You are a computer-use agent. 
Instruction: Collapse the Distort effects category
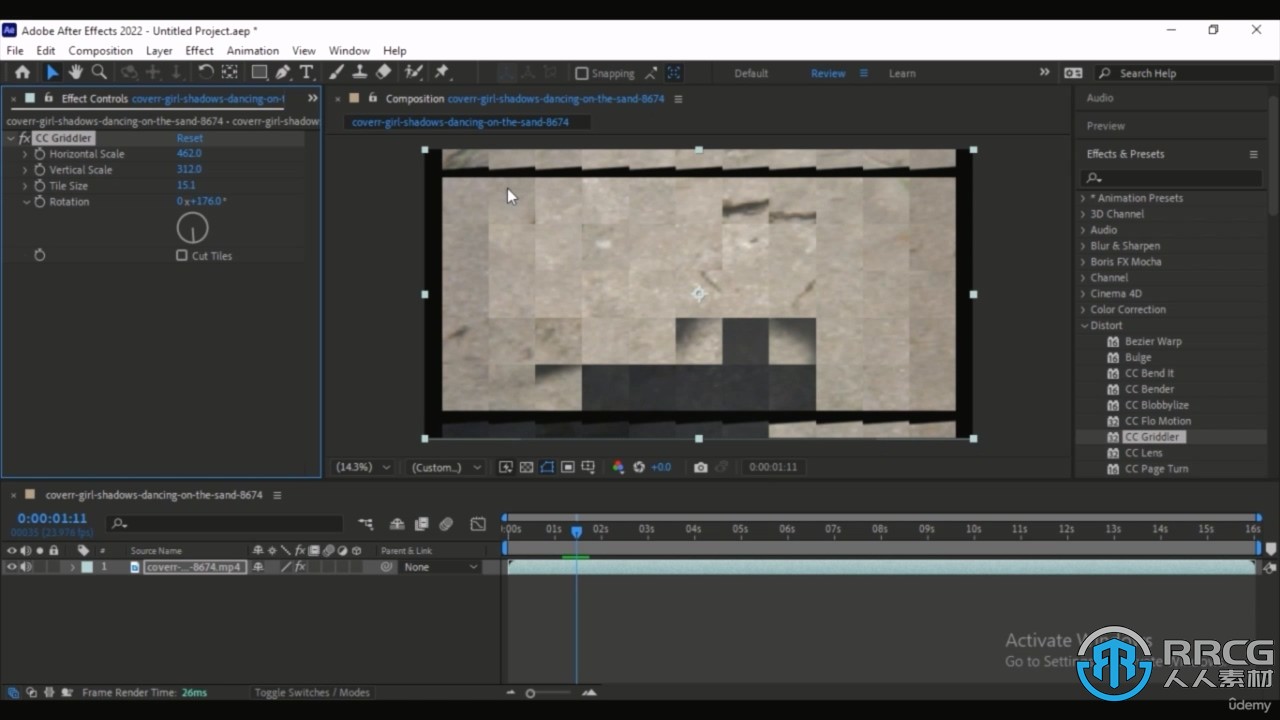point(1083,326)
